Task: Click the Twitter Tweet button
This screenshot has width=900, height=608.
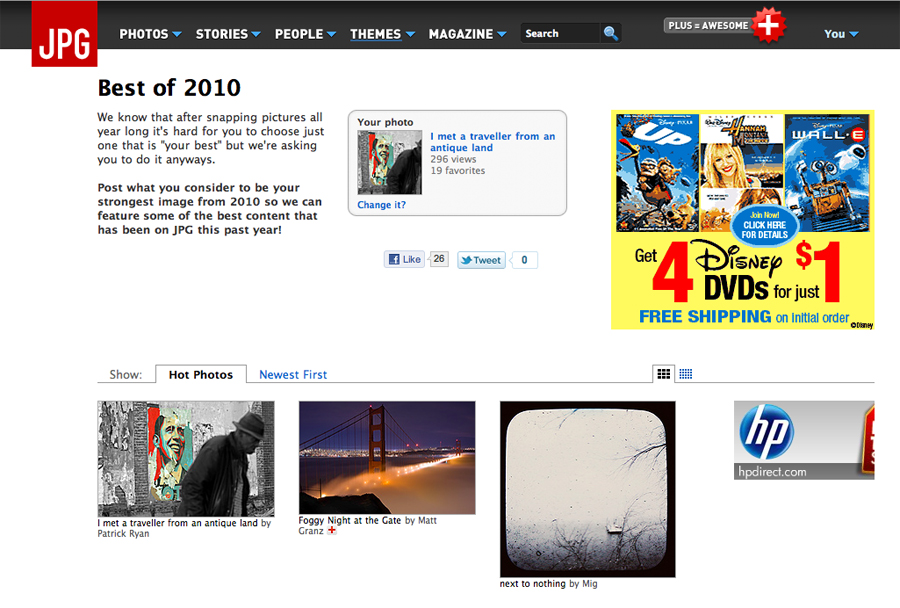Action: (481, 260)
